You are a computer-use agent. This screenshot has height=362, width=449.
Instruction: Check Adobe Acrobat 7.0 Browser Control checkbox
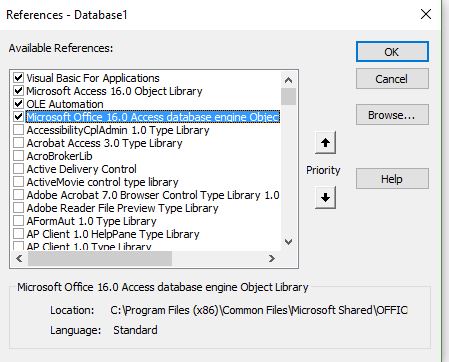18,195
